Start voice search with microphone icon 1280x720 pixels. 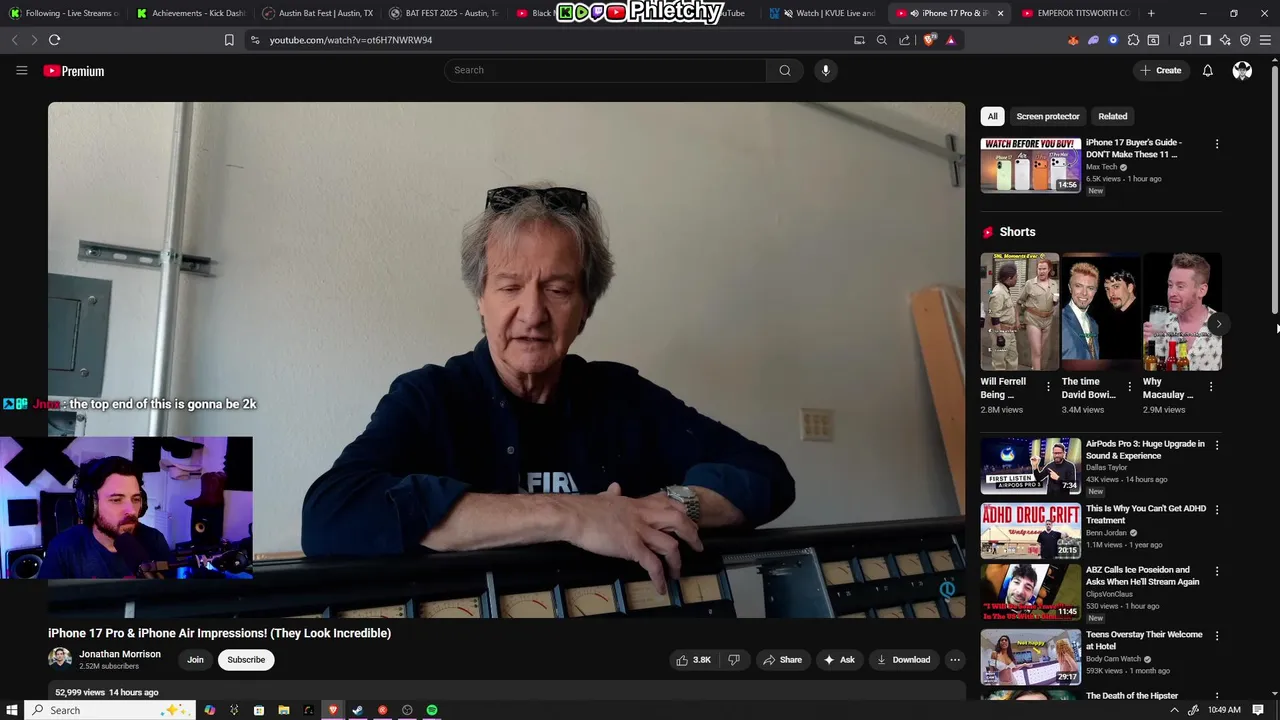point(825,70)
